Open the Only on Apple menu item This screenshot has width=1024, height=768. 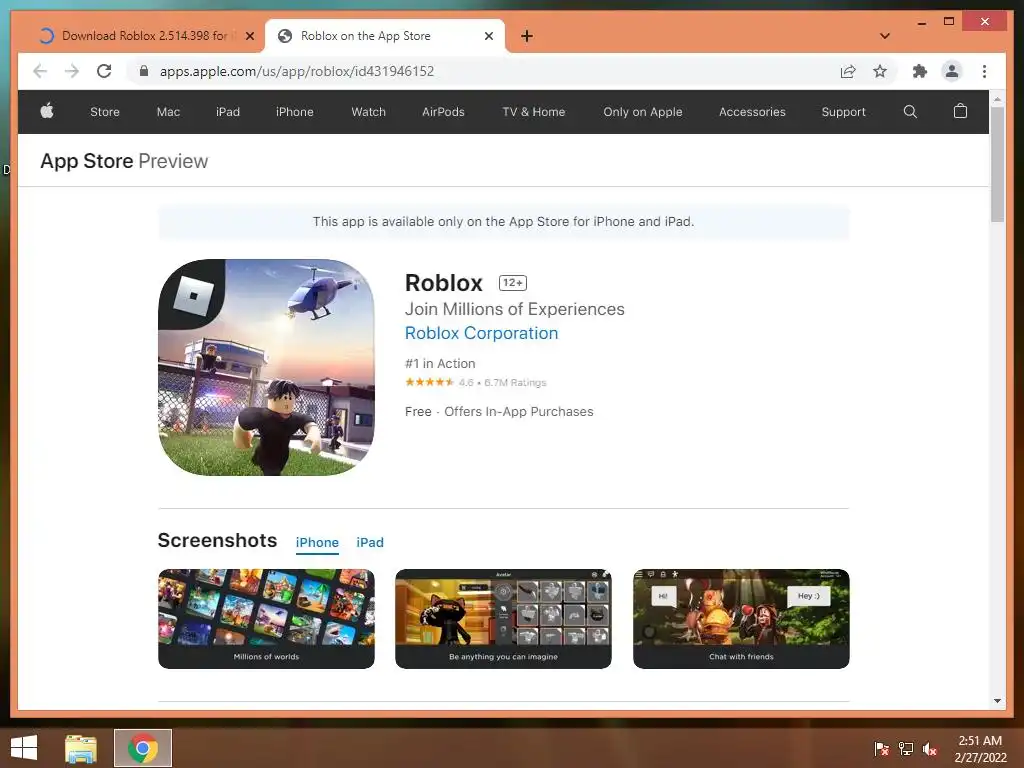643,112
